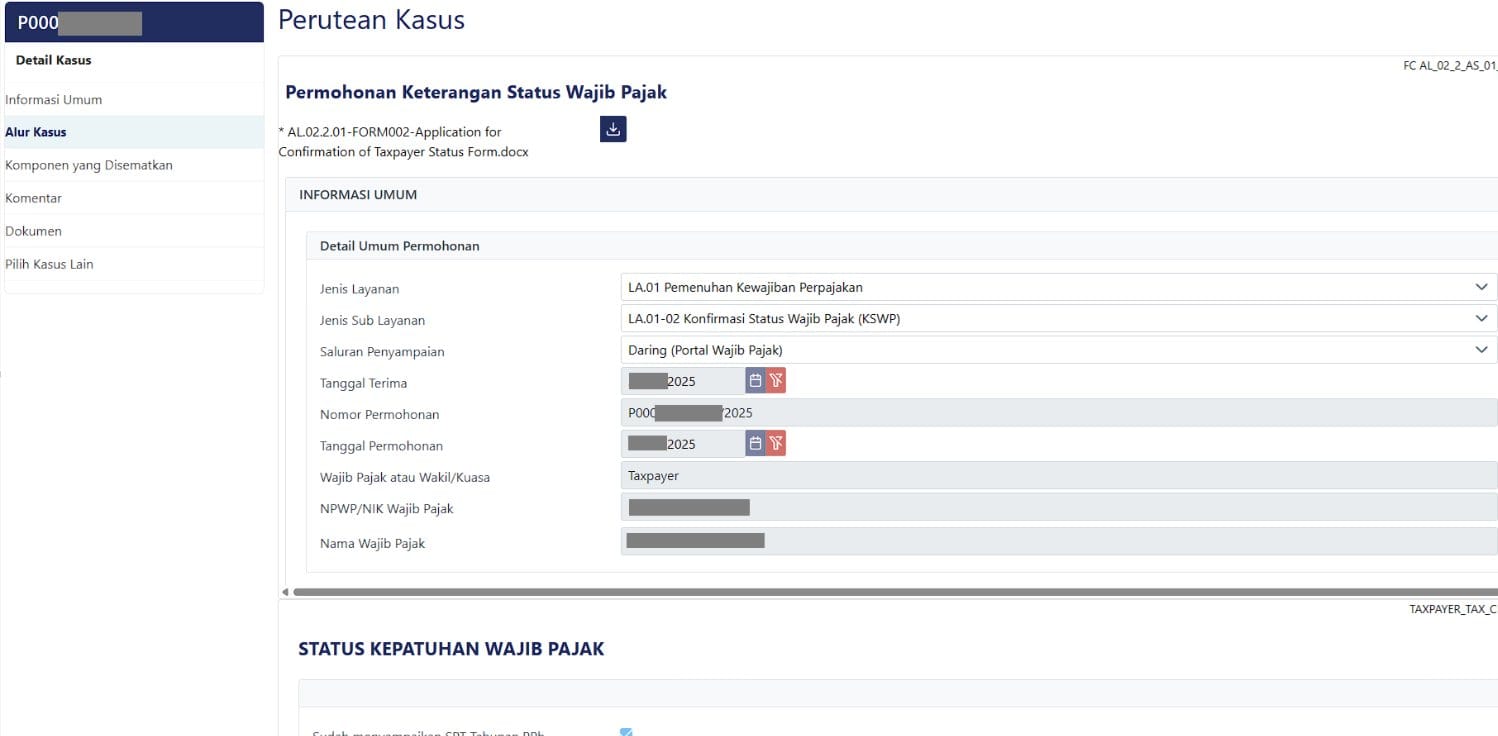Open the Jenis Sub Layanan dropdown chevron
Viewport: 1498px width, 736px height.
click(1482, 318)
